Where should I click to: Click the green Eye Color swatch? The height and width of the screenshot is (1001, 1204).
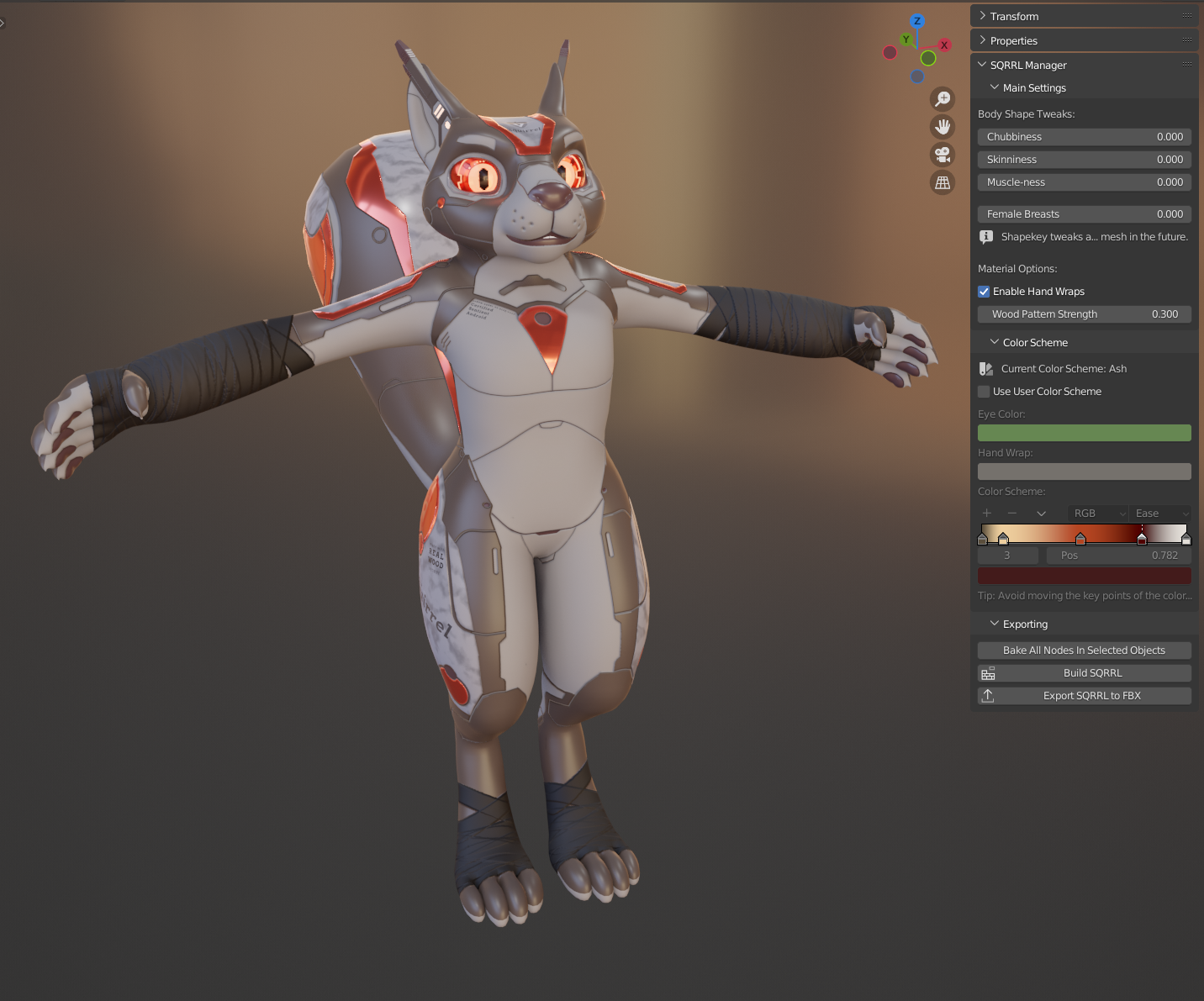[1084, 433]
